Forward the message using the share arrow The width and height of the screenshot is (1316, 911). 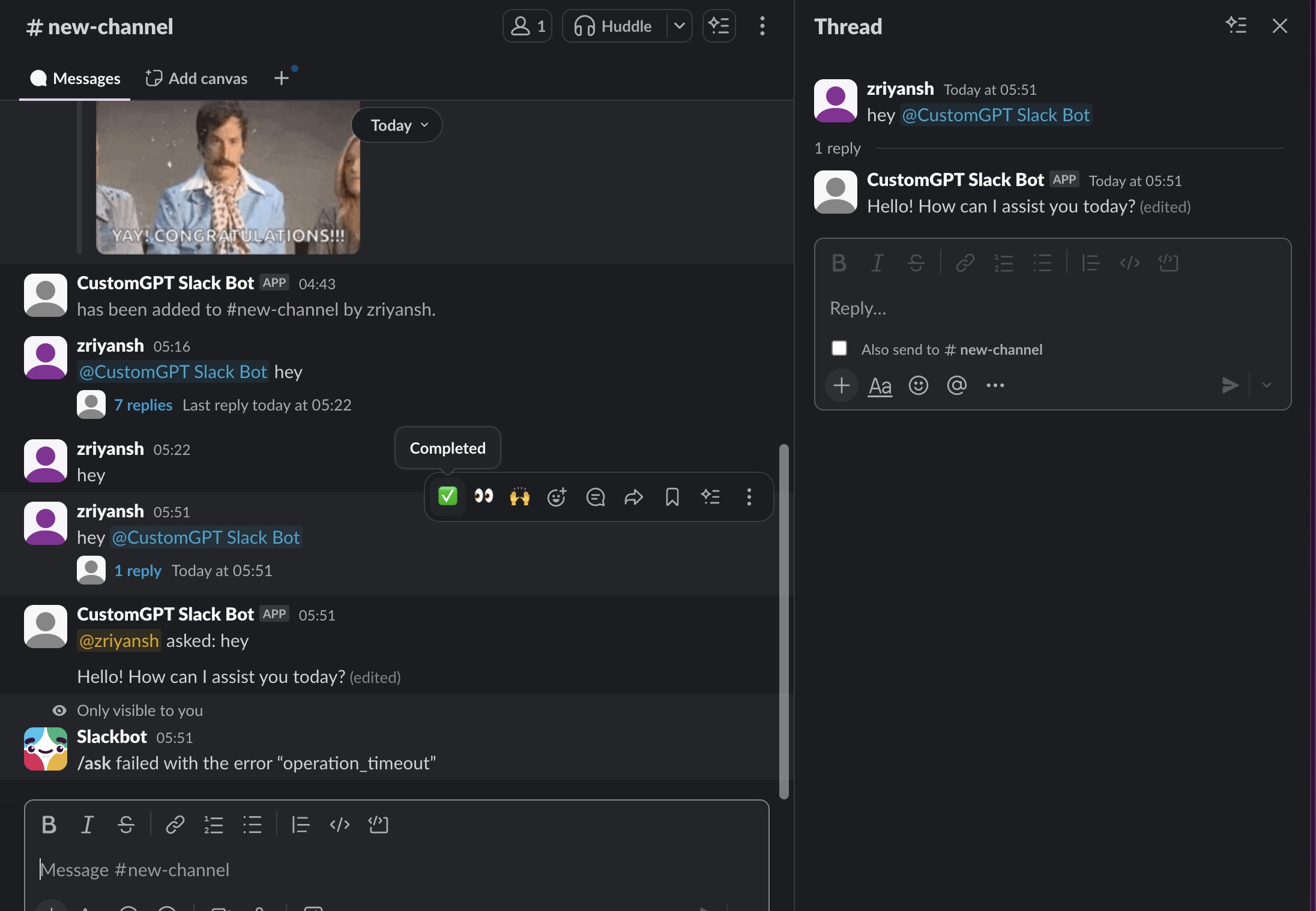pos(633,496)
